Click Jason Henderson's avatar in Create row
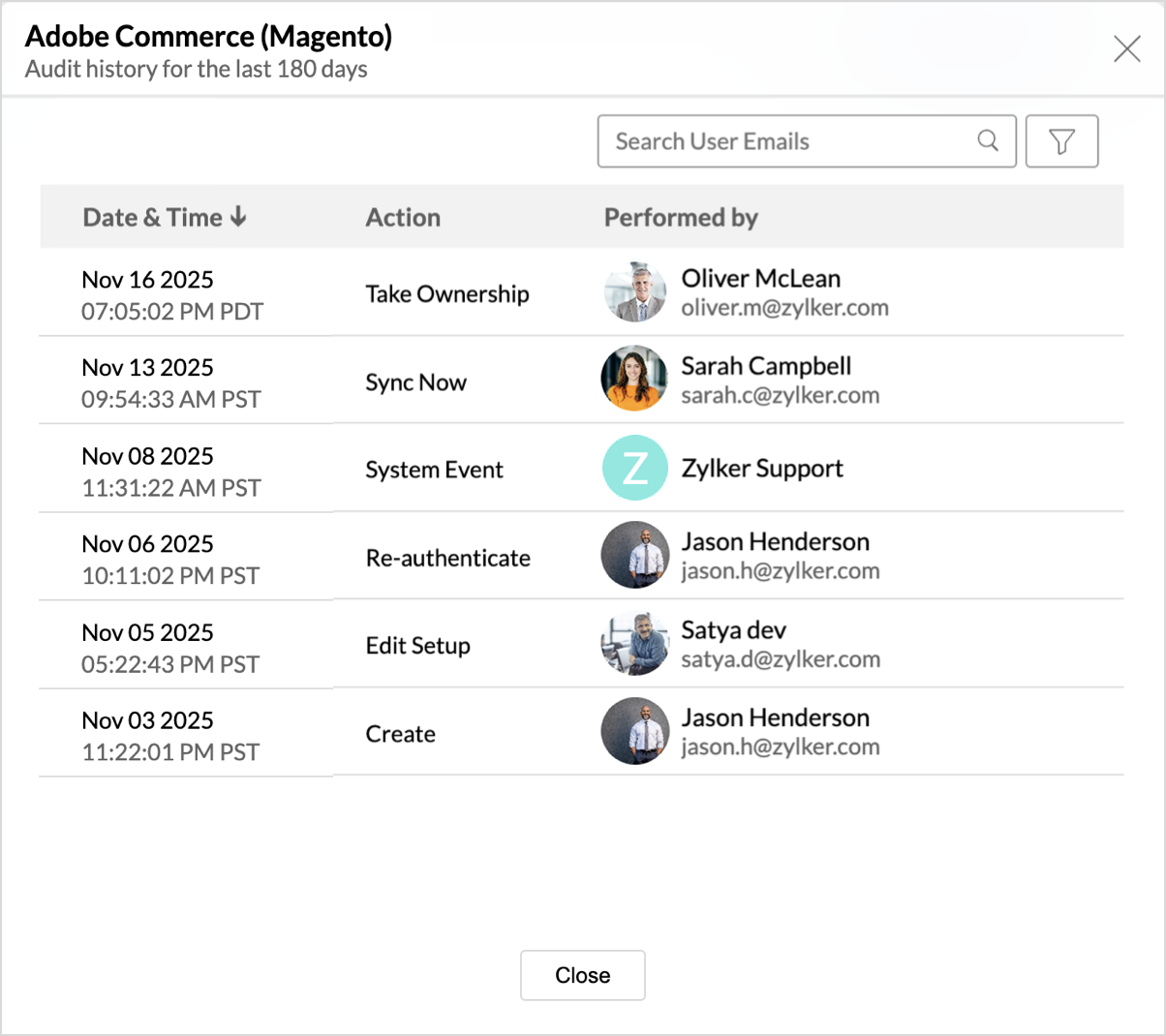 pyautogui.click(x=635, y=732)
